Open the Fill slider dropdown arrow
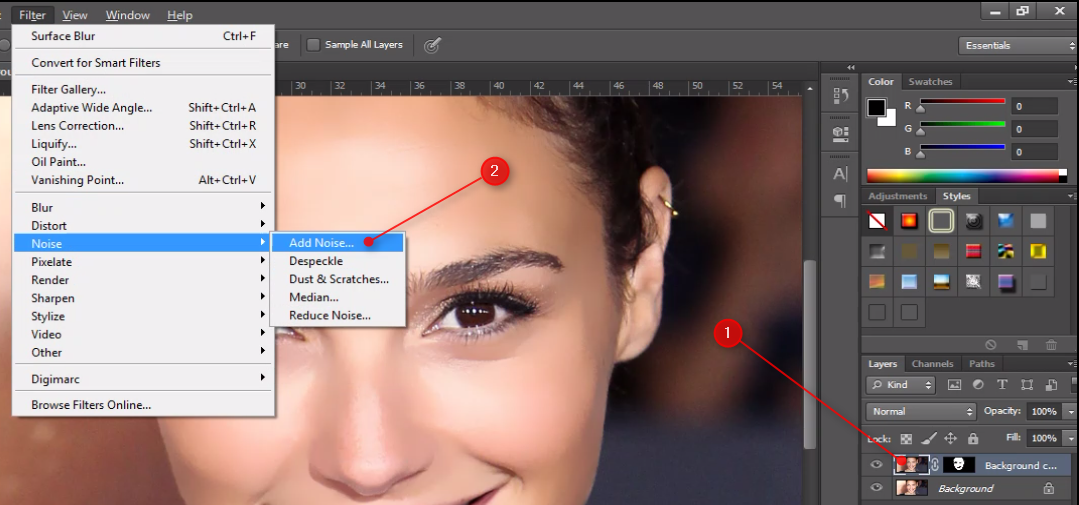The width and height of the screenshot is (1079, 505). pos(1070,438)
